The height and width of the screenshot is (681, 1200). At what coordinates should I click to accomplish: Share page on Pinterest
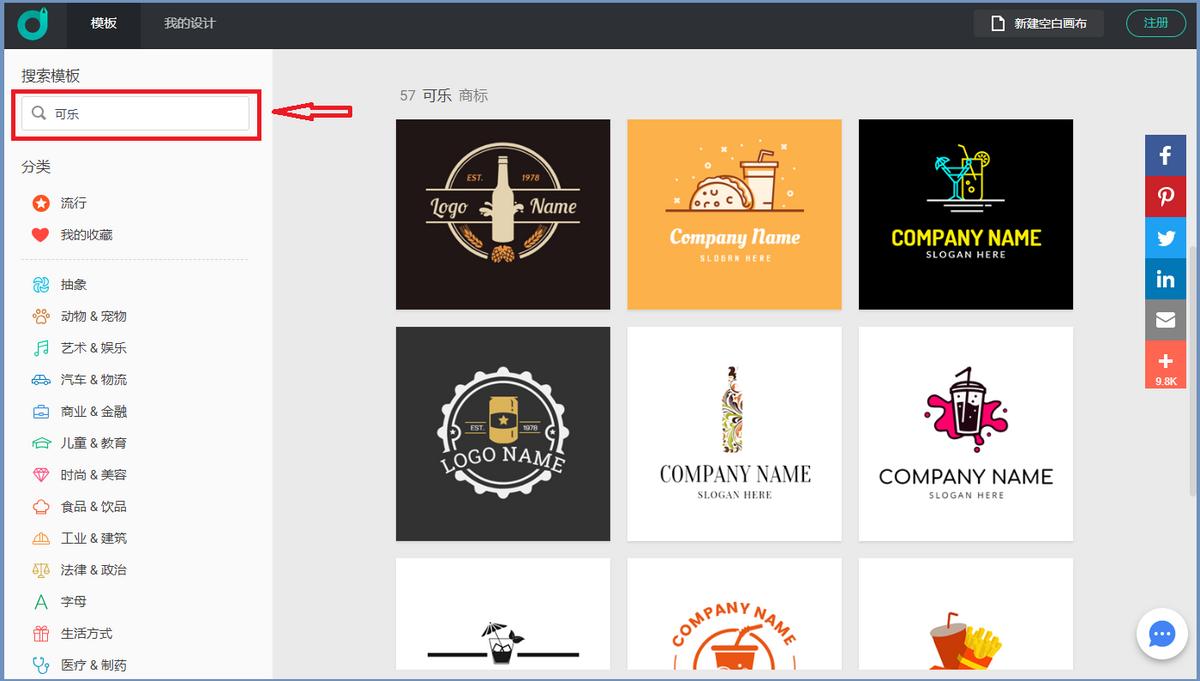click(x=1165, y=197)
